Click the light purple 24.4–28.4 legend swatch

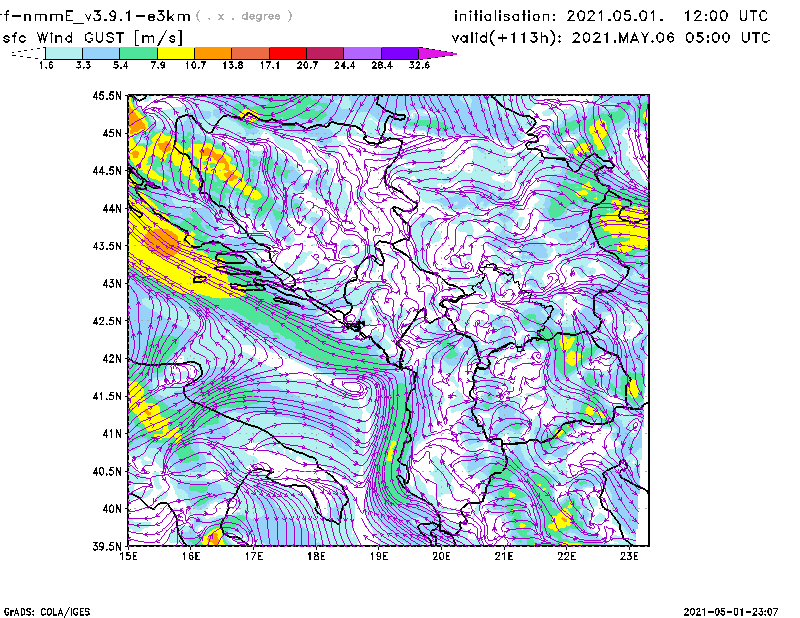[x=363, y=53]
